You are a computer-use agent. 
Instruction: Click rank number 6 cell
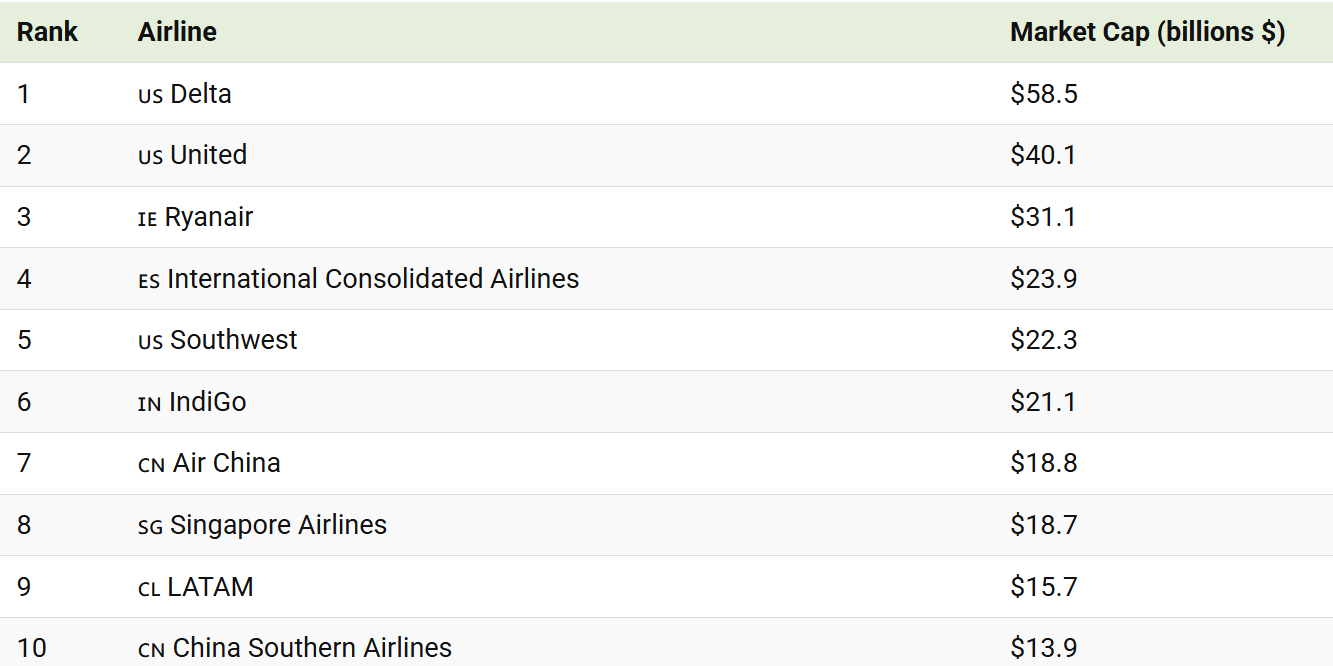tap(25, 402)
